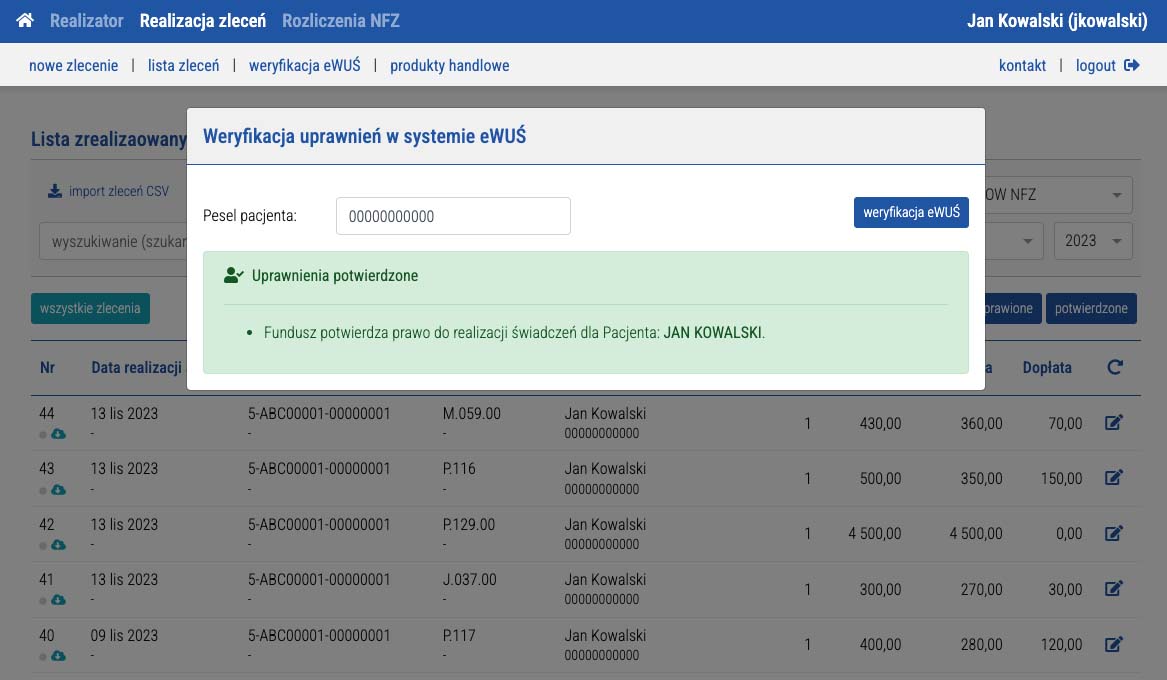
Task: Click the Pesel pacjenta input field
Action: [x=453, y=216]
